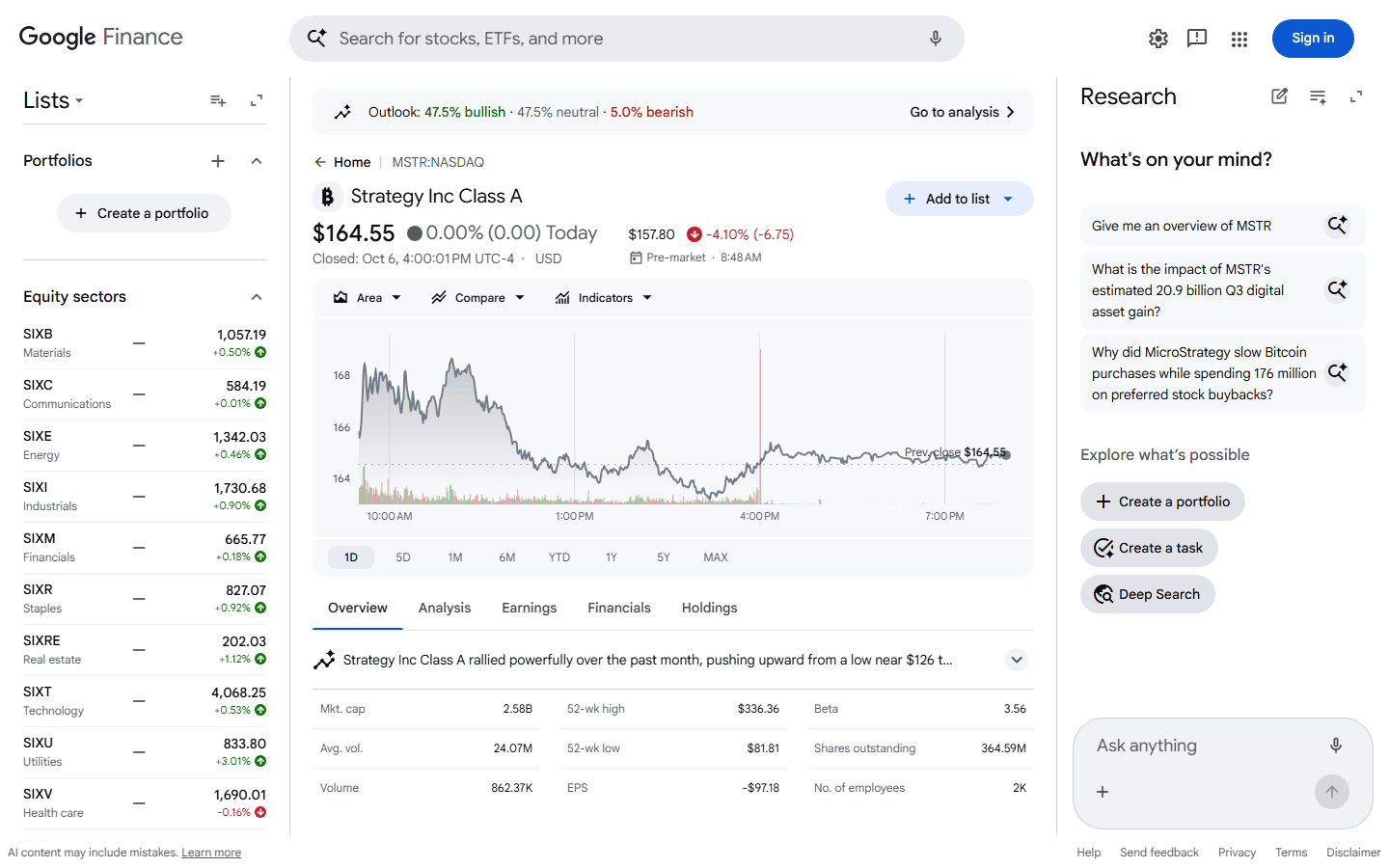Open the Google apps grid

1239,39
